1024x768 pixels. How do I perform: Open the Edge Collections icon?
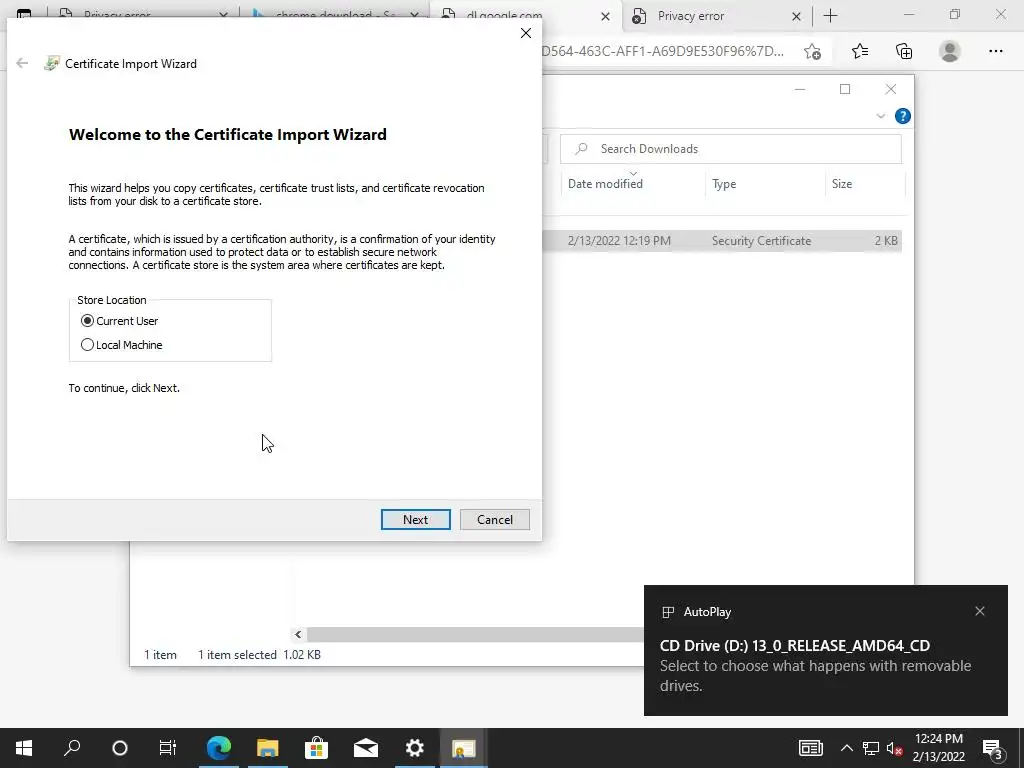[904, 51]
